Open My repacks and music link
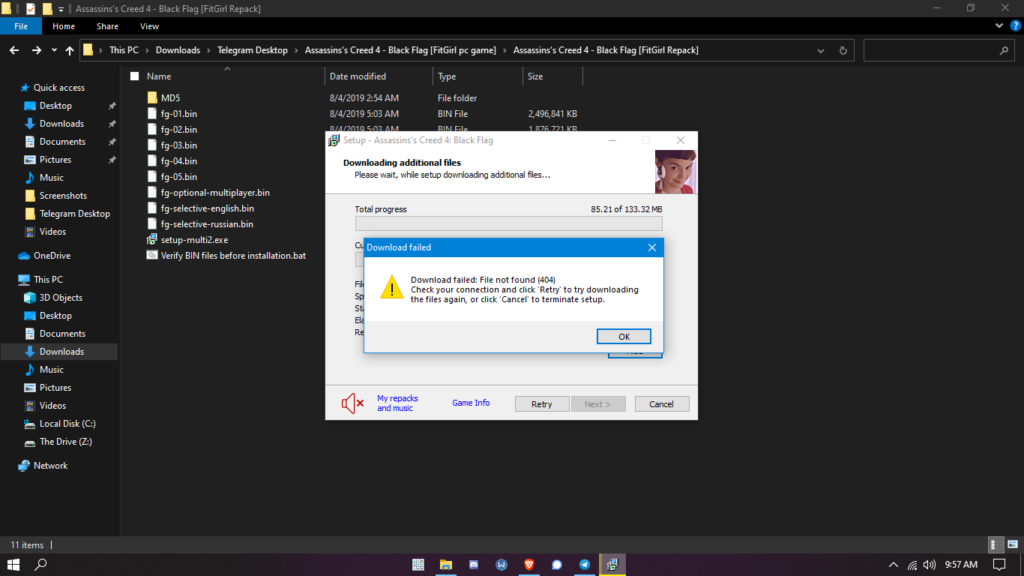 click(x=397, y=403)
